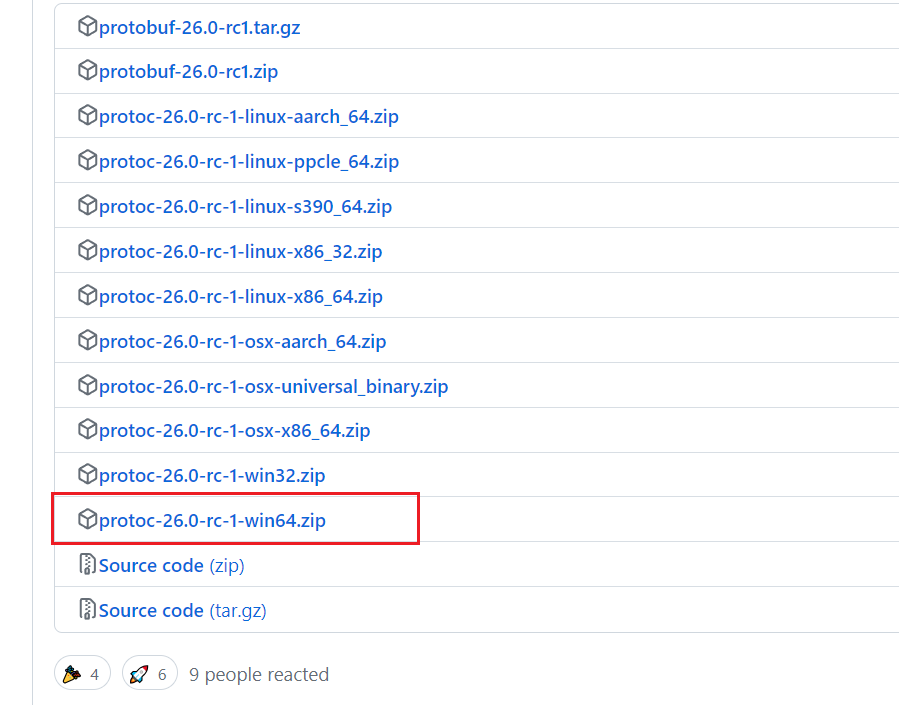The height and width of the screenshot is (705, 899).
Task: Click package icon next to protoc osx-universal_binary asset
Action: pyautogui.click(x=88, y=386)
